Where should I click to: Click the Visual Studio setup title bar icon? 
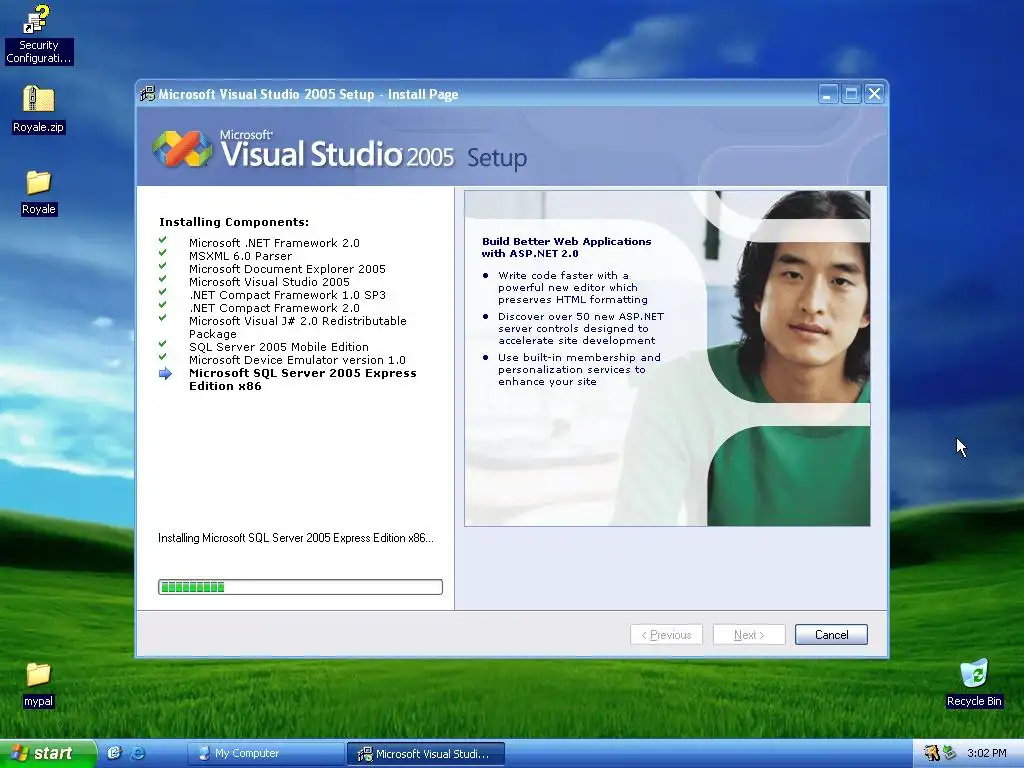(148, 94)
